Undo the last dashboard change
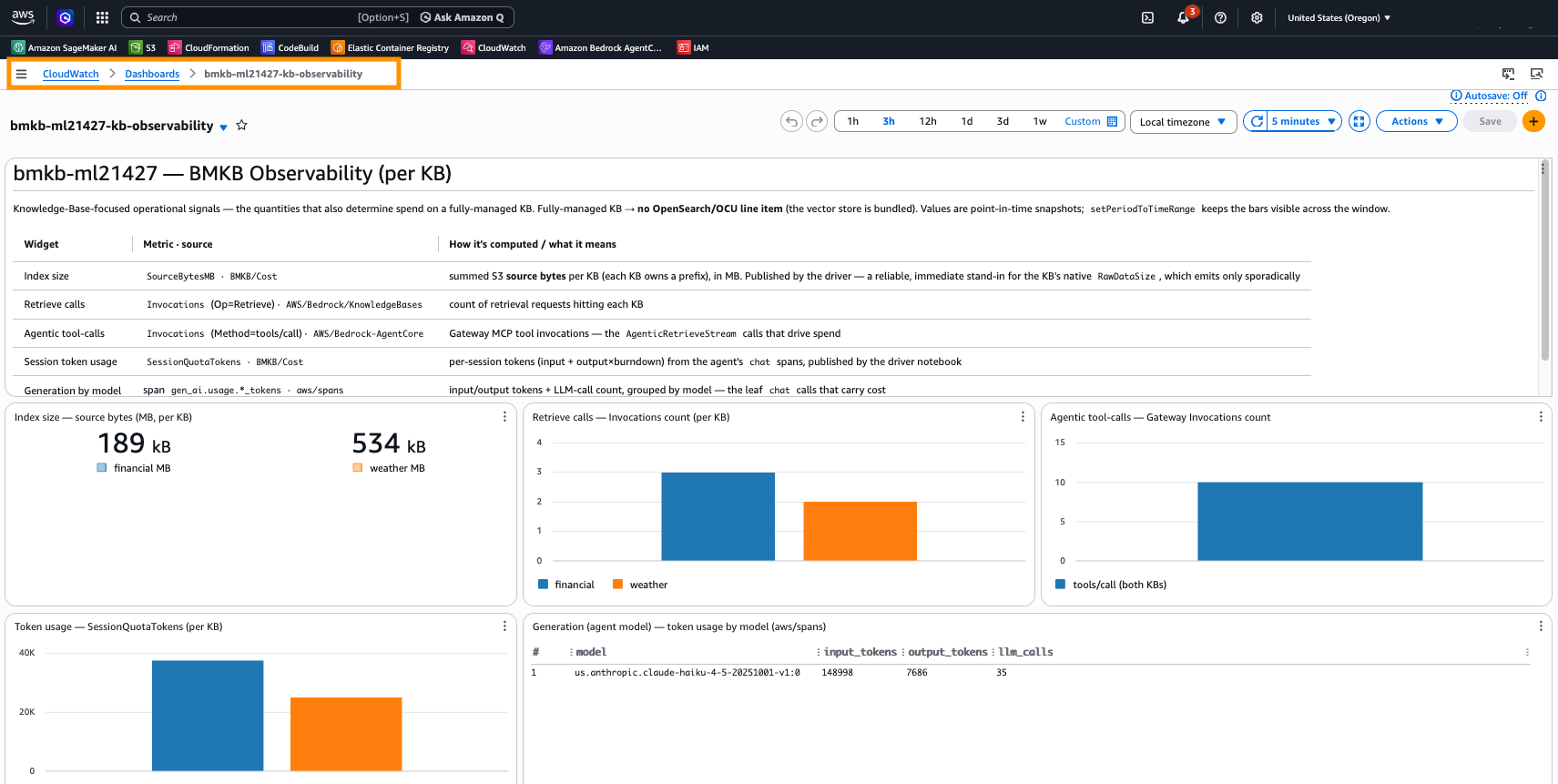 click(791, 121)
